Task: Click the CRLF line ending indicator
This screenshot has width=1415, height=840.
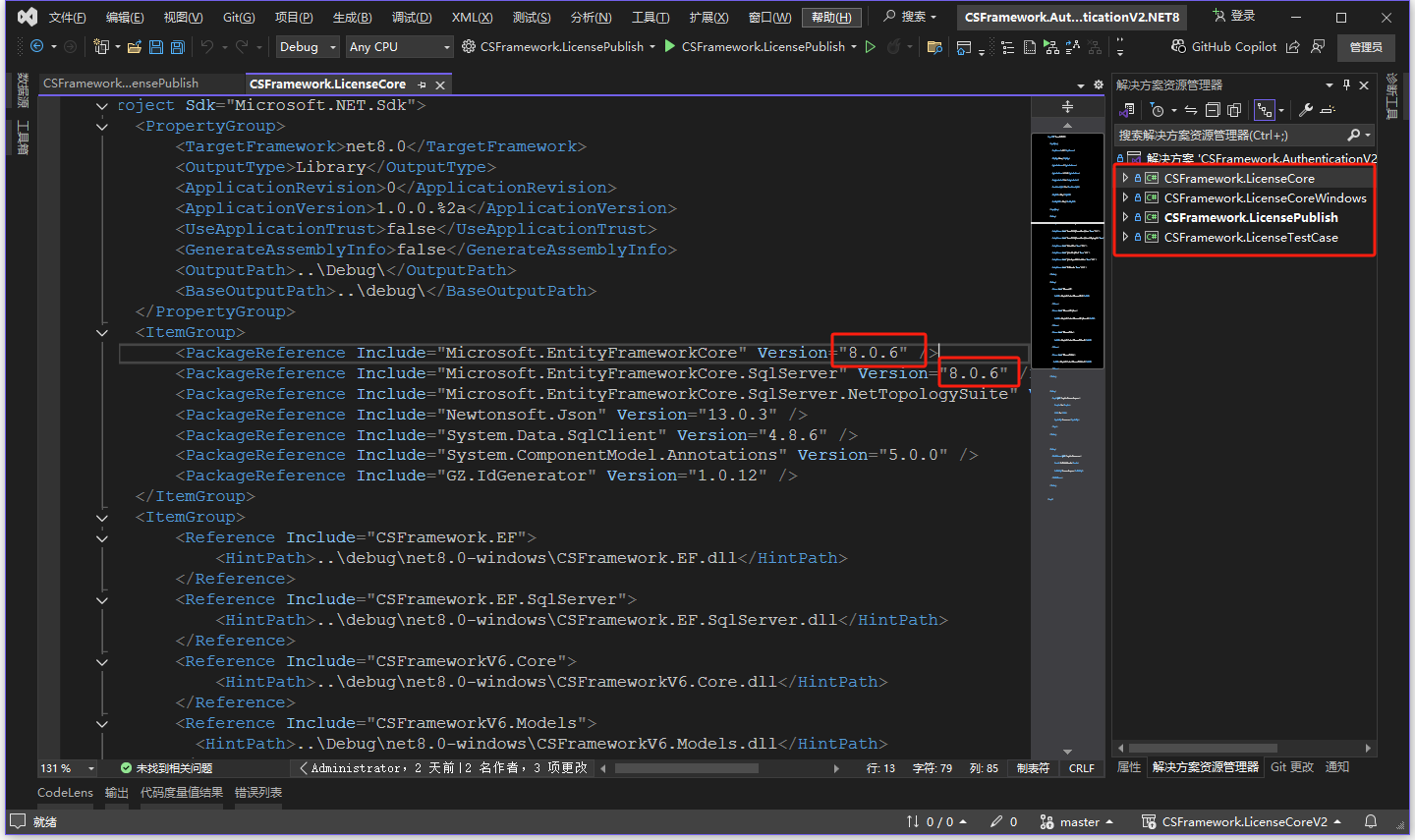Action: 1082,768
